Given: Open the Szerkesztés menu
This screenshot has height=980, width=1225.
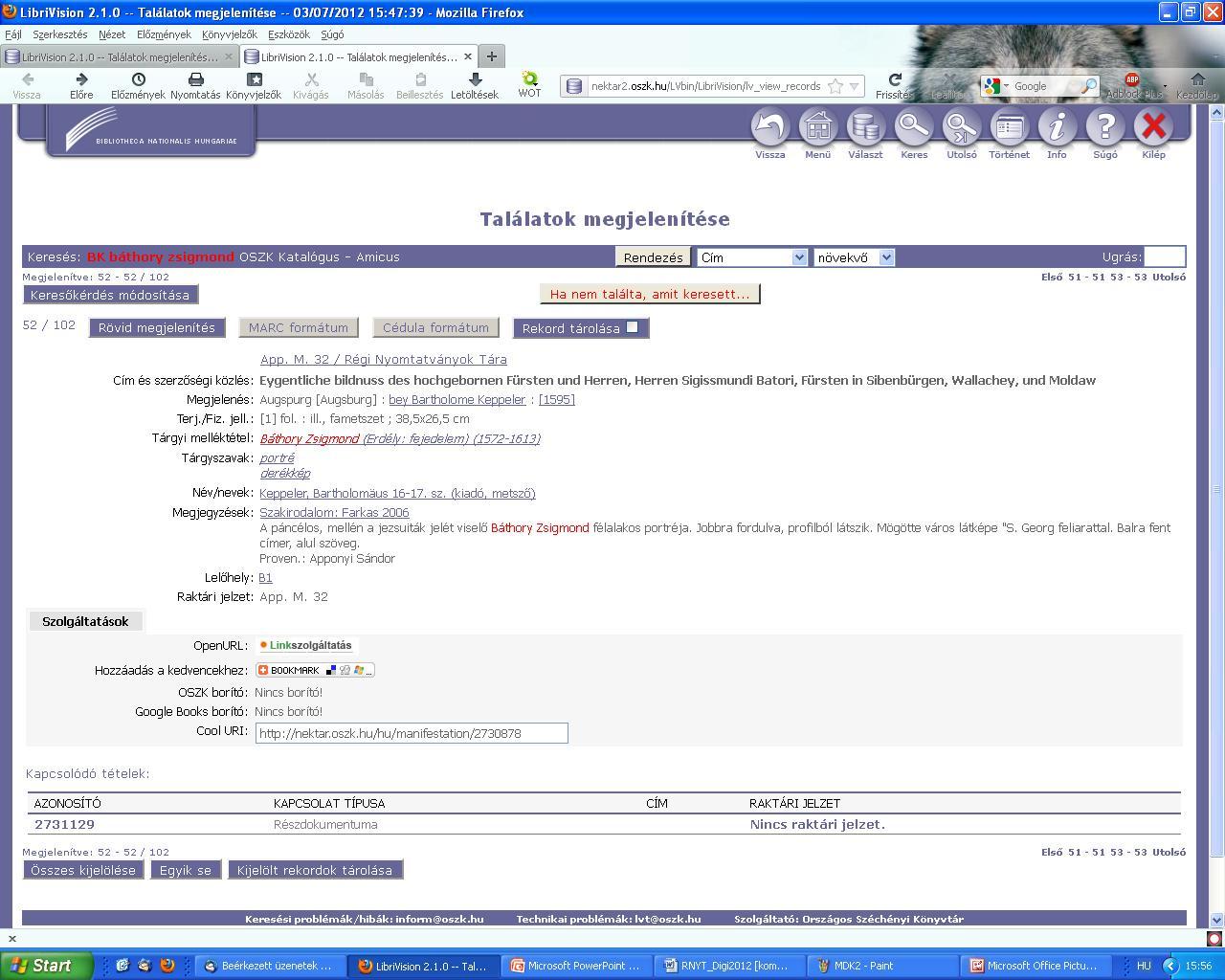Looking at the screenshot, I should (x=59, y=34).
